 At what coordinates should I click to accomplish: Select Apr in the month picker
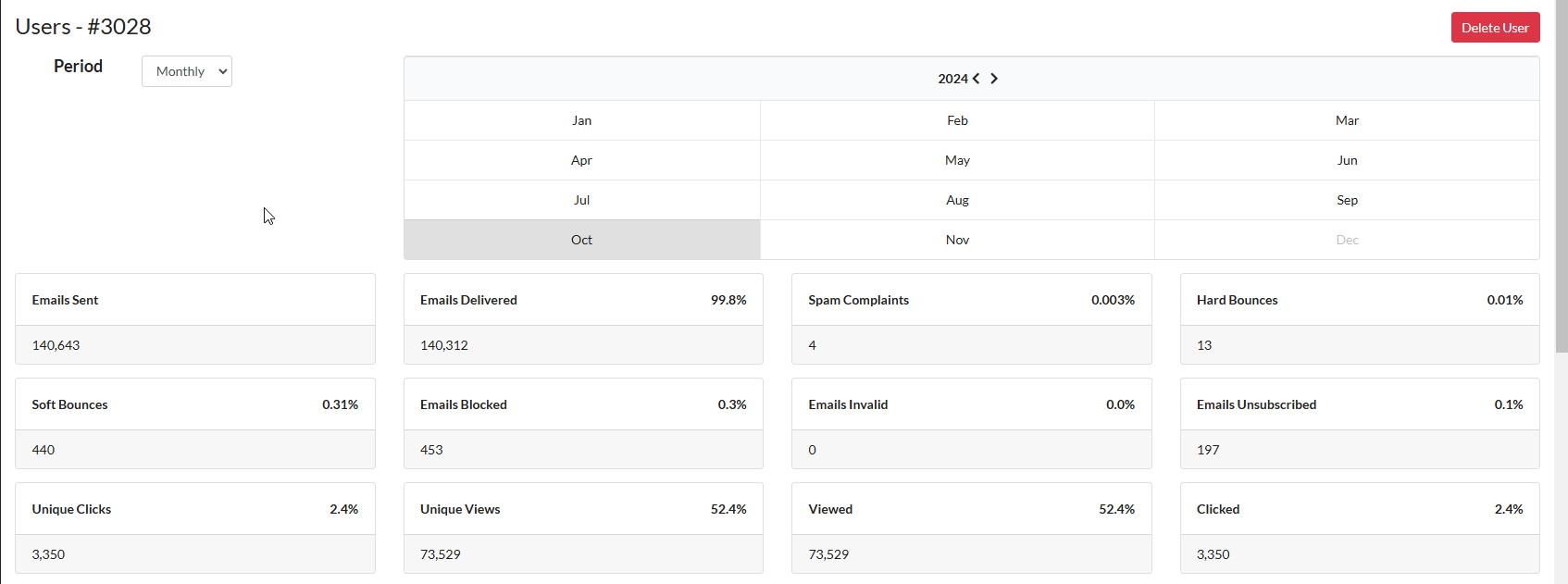[581, 160]
